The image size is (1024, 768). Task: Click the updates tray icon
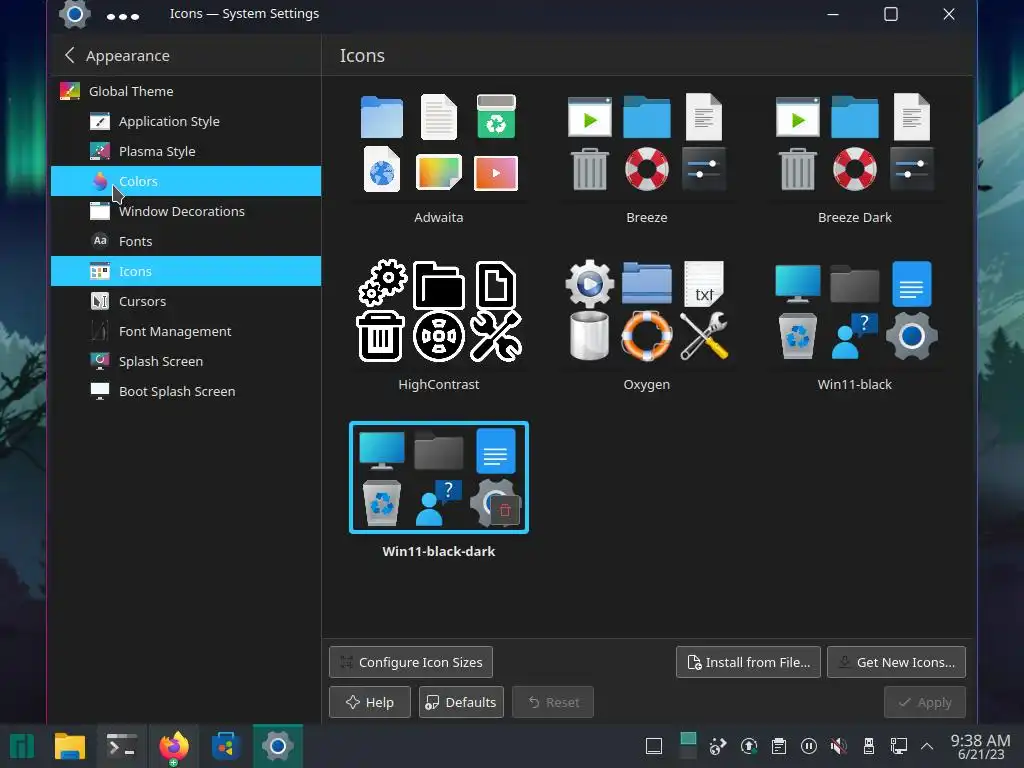pos(749,746)
